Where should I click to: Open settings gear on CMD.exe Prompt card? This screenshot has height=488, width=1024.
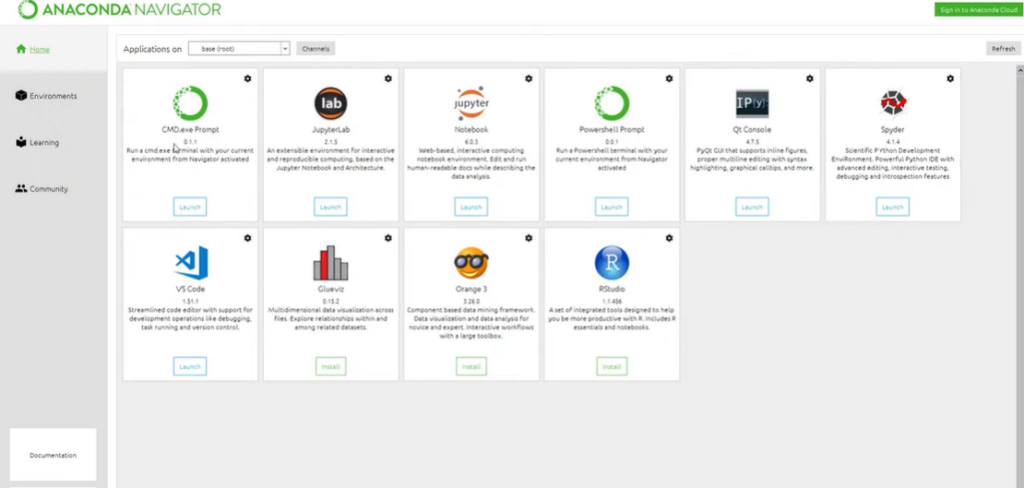pyautogui.click(x=248, y=78)
